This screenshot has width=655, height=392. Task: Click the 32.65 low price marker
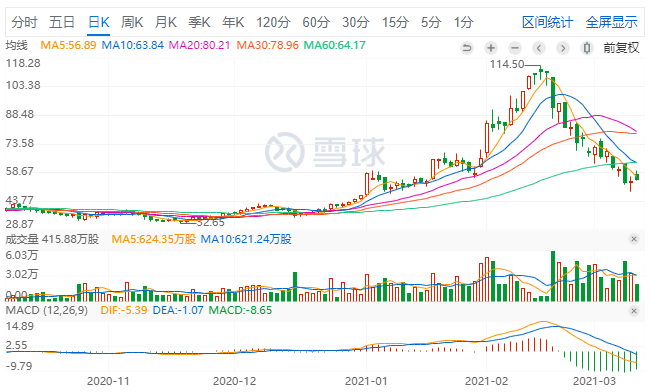click(211, 222)
